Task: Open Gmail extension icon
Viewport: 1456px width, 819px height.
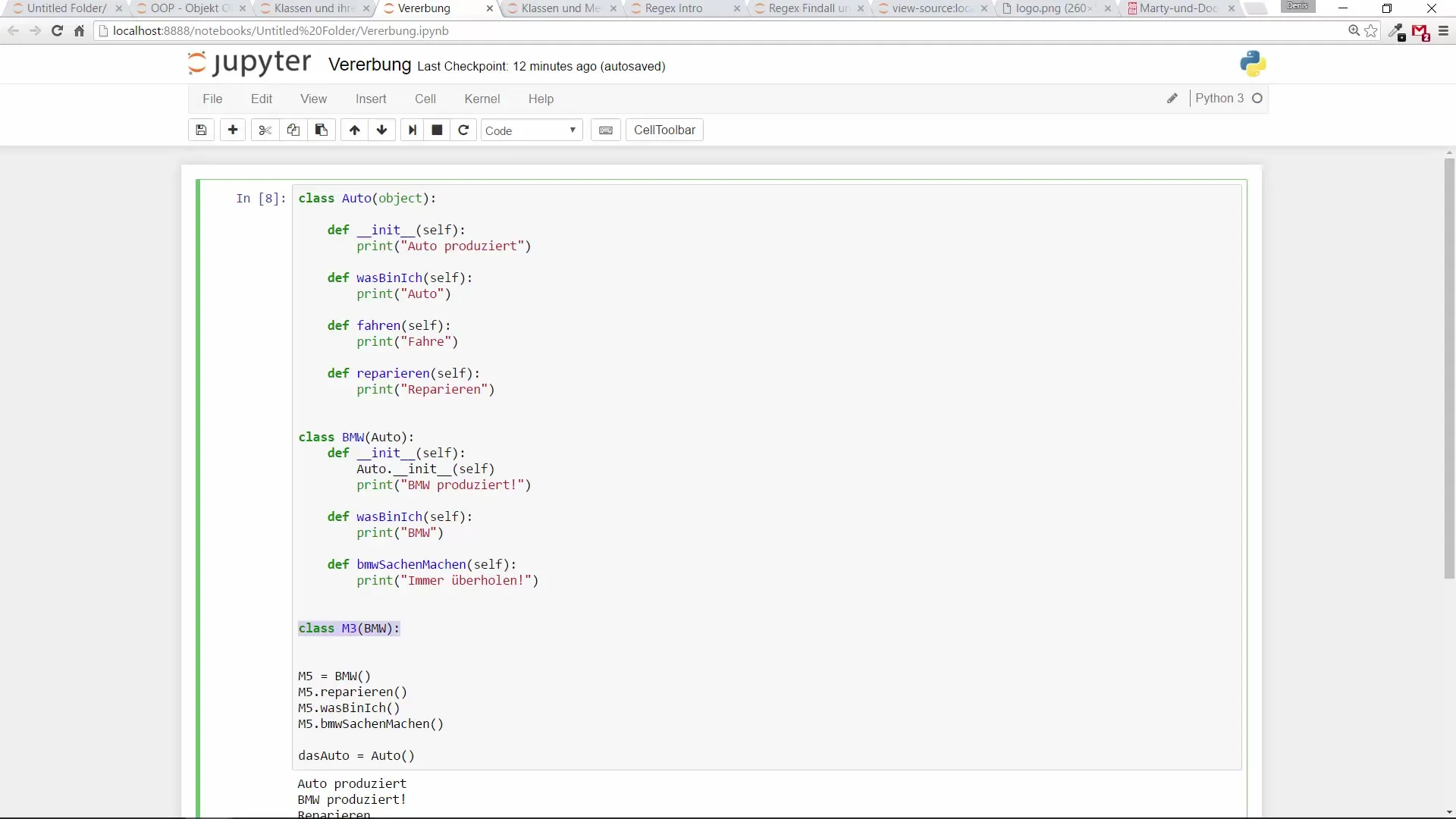Action: point(1420,32)
